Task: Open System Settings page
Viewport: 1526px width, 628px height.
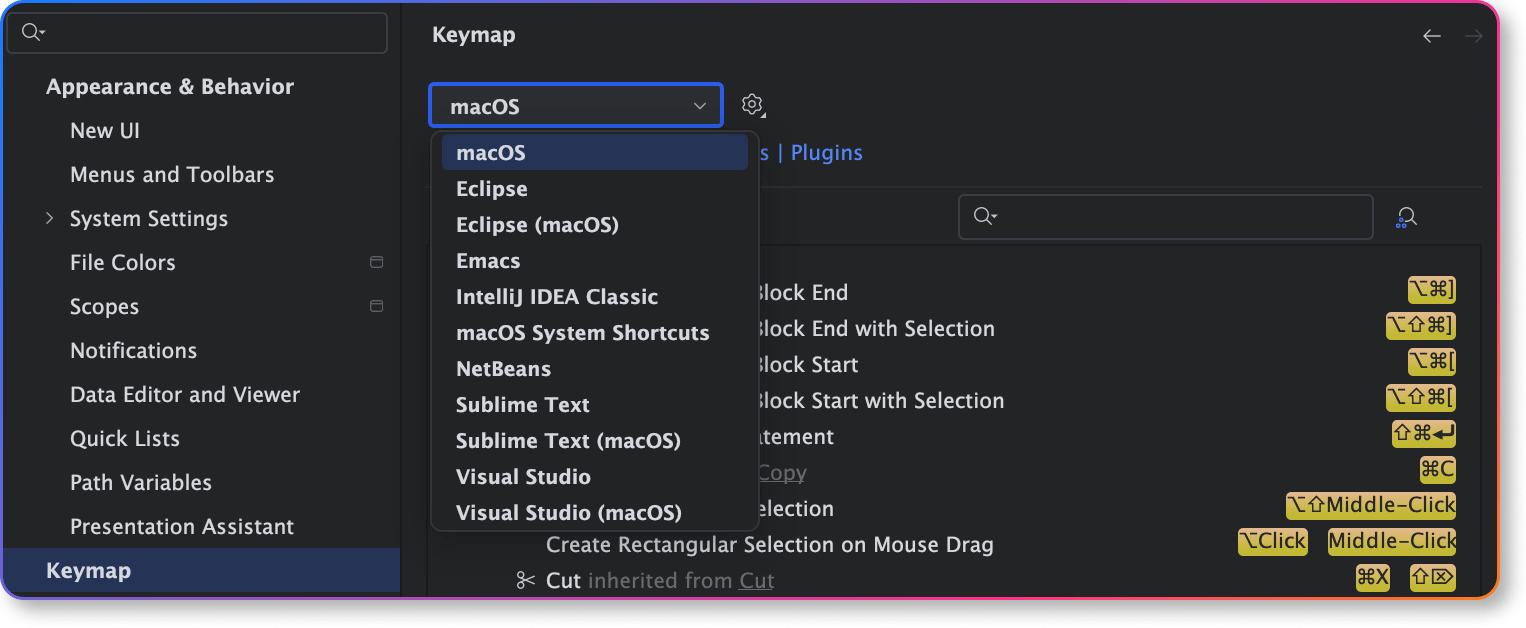Action: [149, 219]
